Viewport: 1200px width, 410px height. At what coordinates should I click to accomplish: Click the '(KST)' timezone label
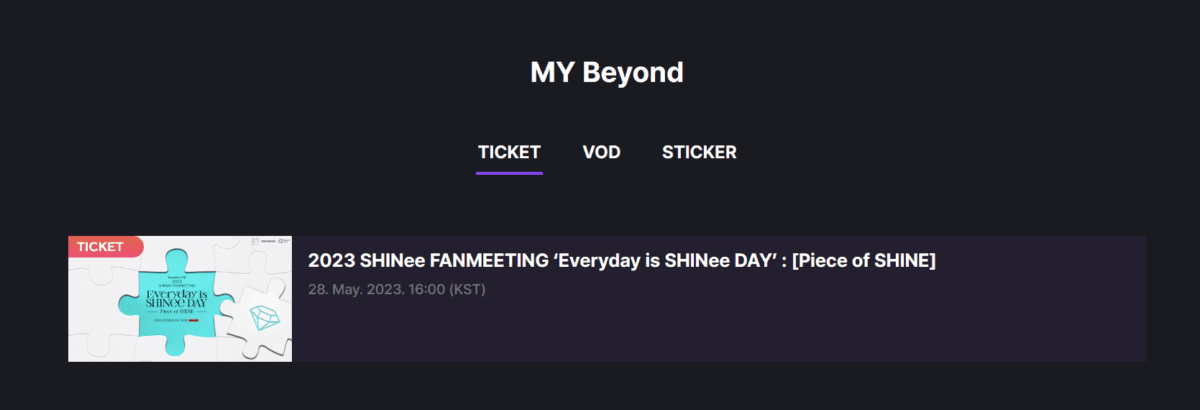(467, 289)
